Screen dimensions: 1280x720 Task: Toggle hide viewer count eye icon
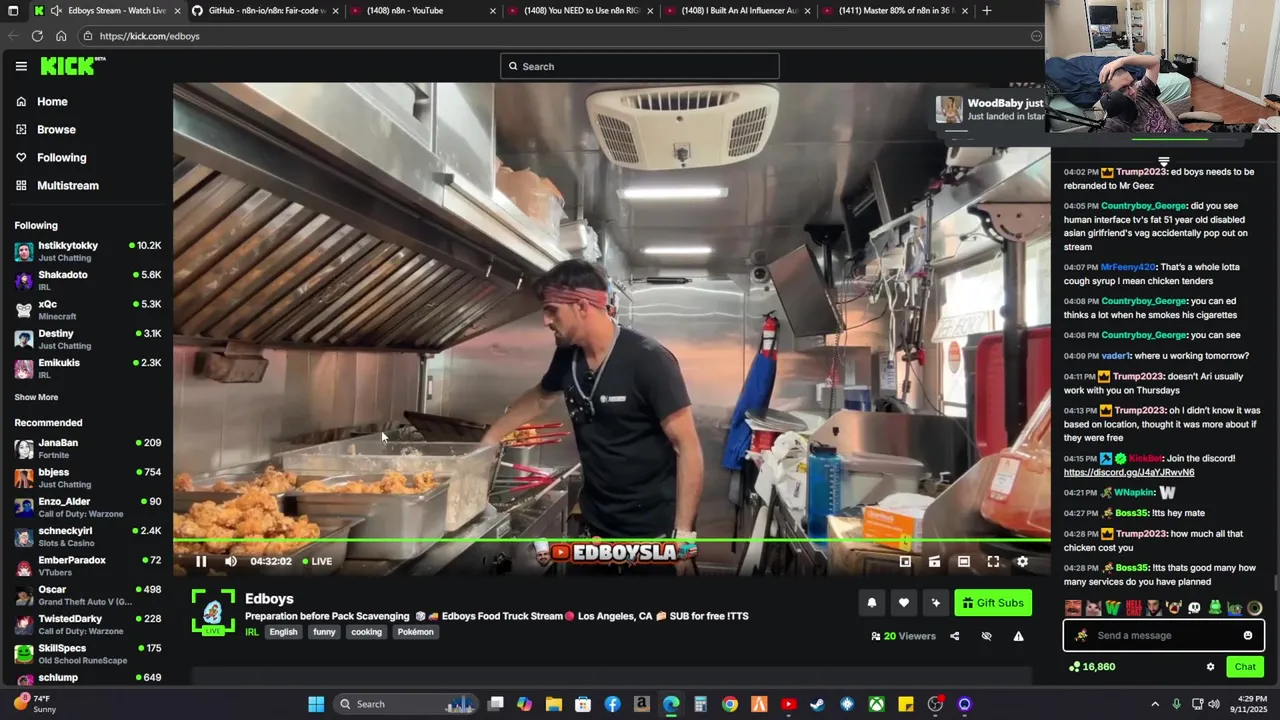click(986, 636)
